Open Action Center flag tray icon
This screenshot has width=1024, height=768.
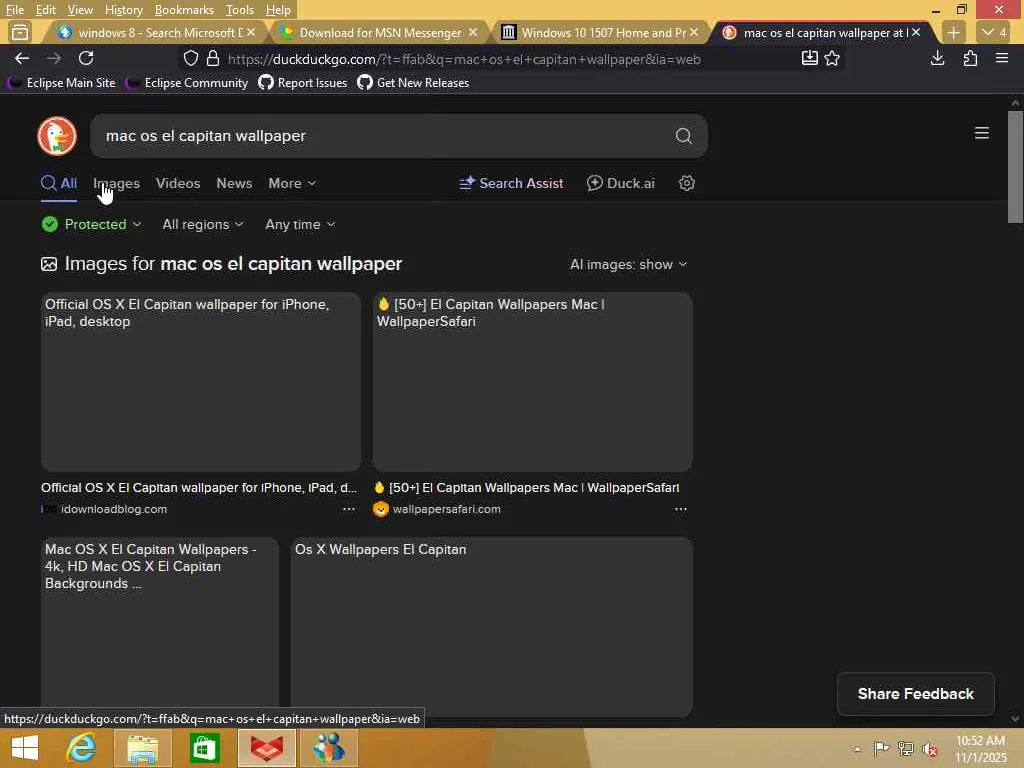(x=881, y=748)
